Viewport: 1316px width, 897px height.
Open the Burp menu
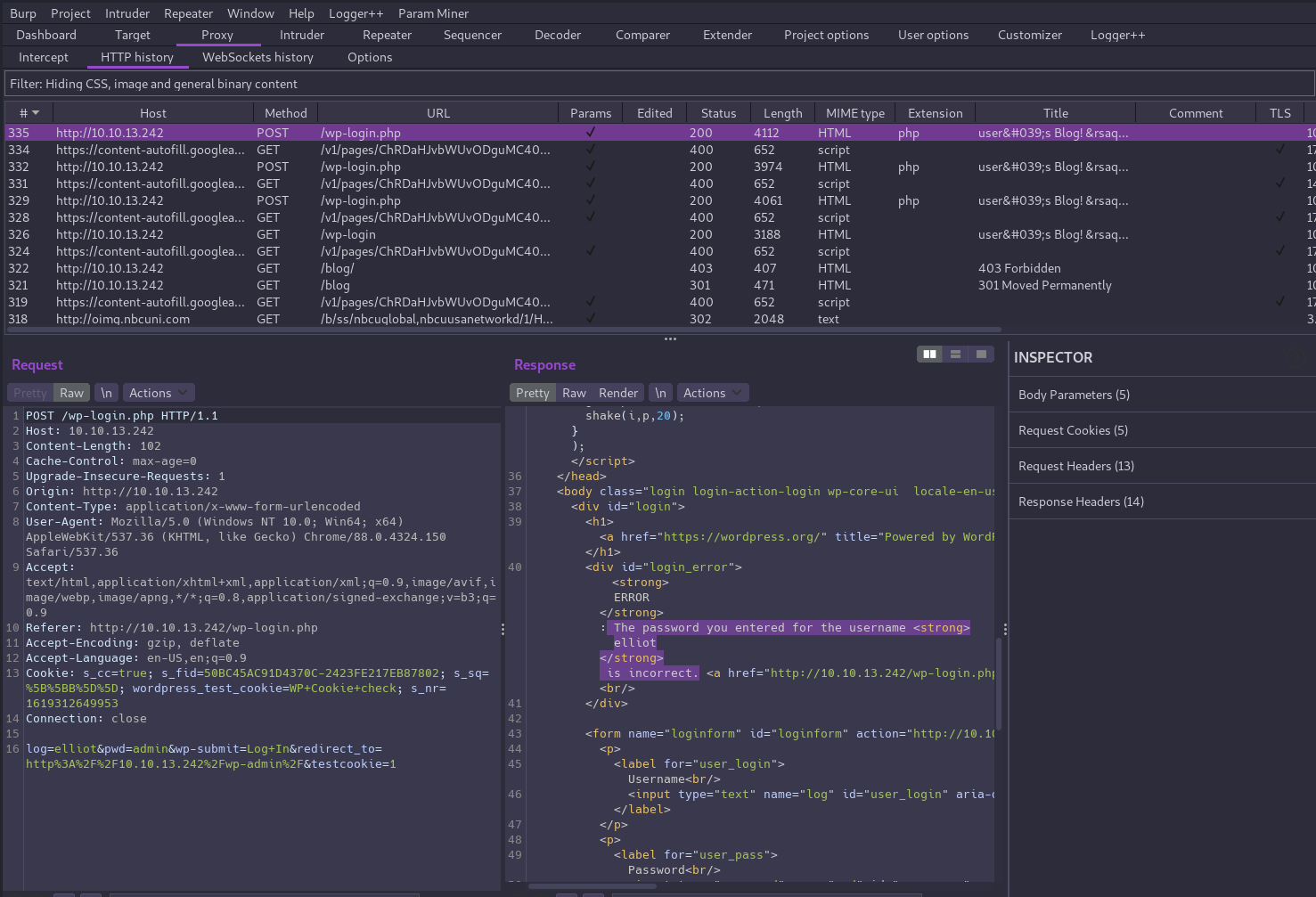(x=23, y=13)
